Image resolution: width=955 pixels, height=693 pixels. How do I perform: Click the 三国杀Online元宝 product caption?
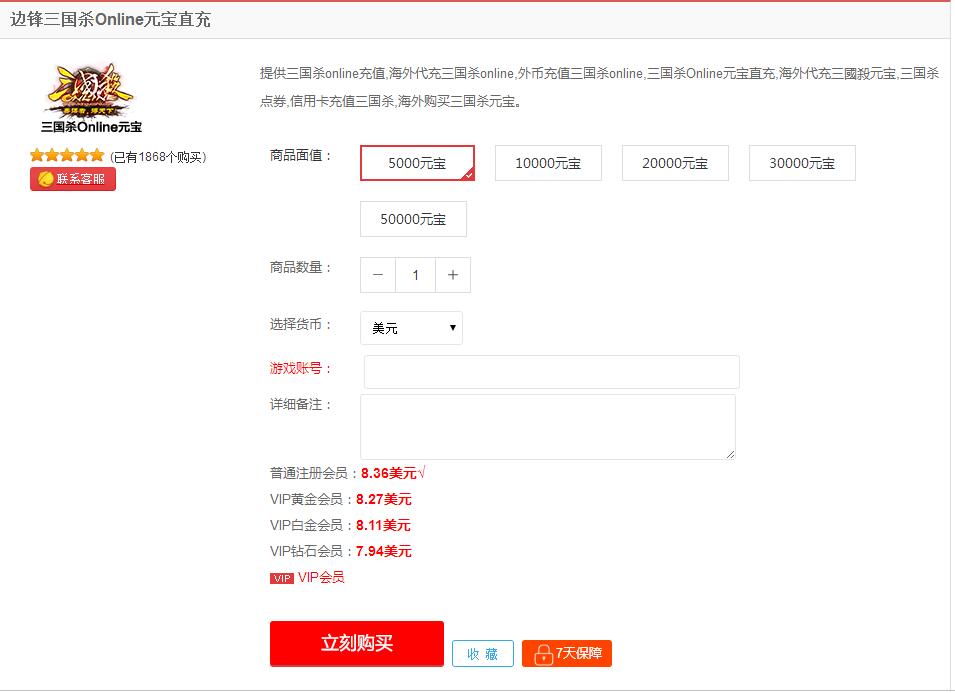tap(91, 127)
